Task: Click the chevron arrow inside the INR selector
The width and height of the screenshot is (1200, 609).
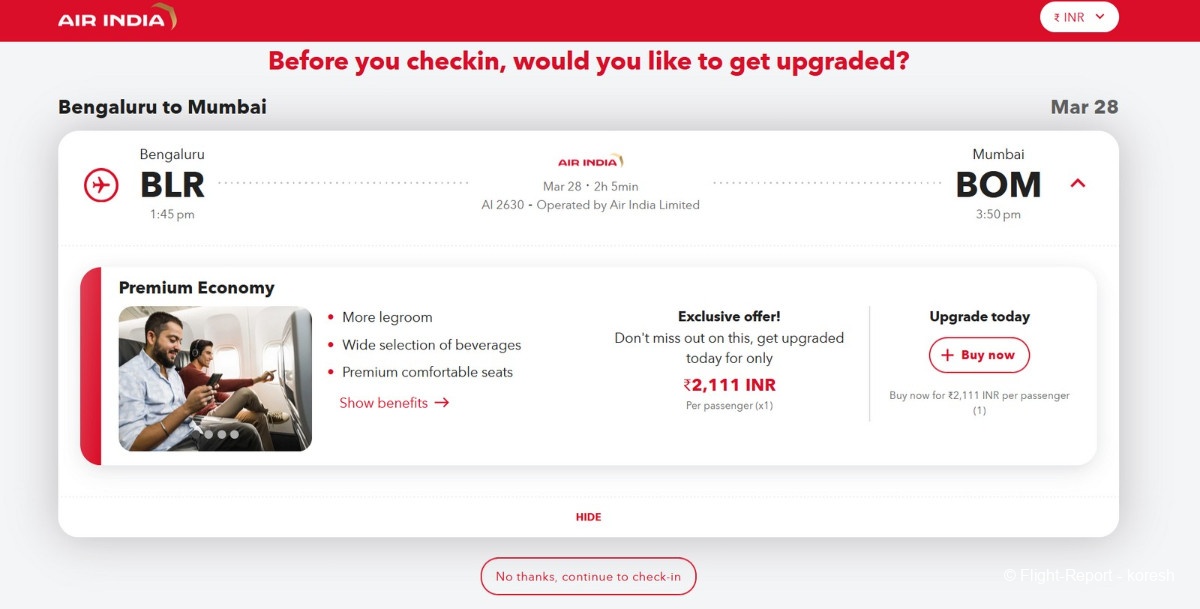Action: coord(1100,17)
